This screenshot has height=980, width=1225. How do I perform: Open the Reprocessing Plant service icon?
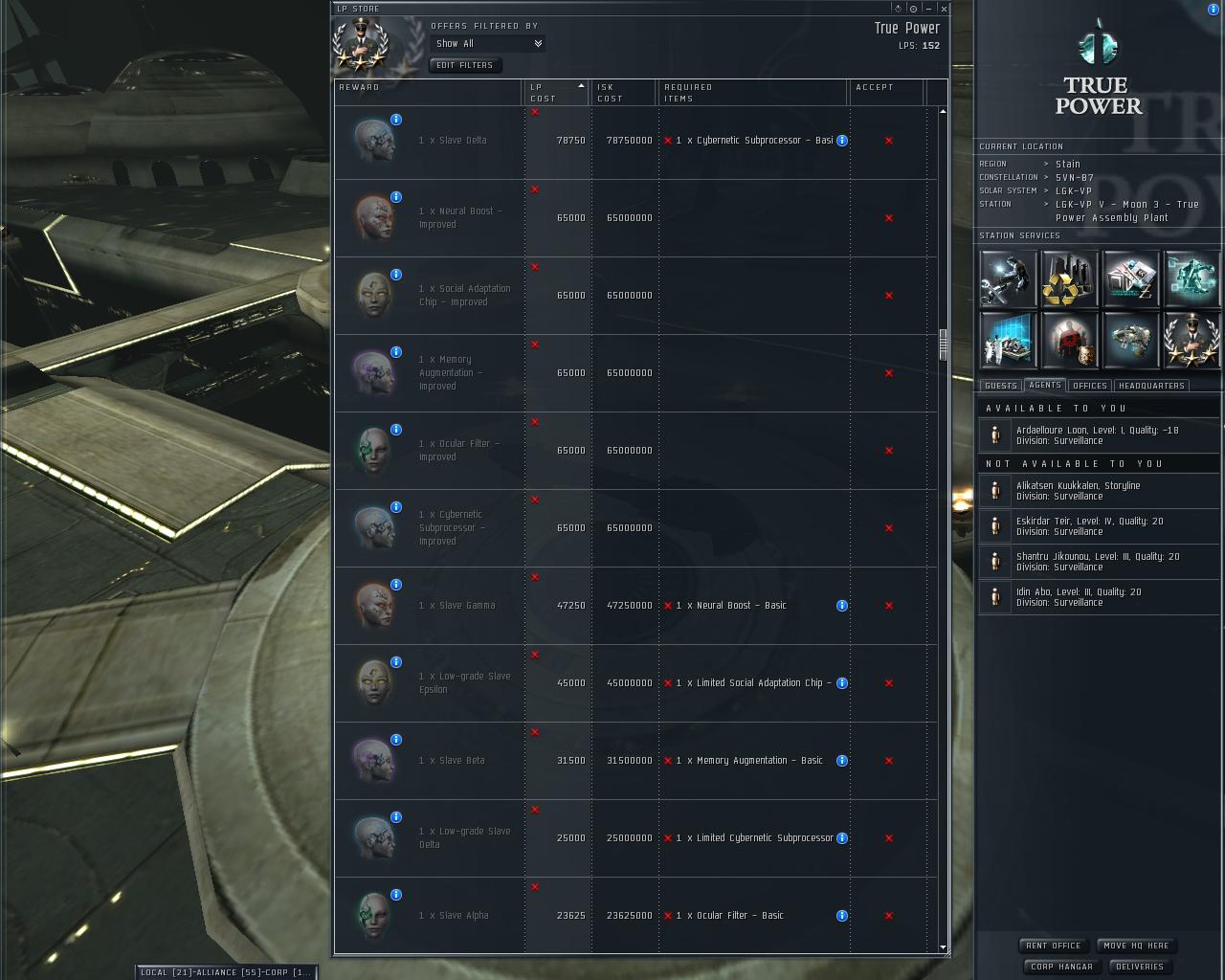pos(1069,279)
